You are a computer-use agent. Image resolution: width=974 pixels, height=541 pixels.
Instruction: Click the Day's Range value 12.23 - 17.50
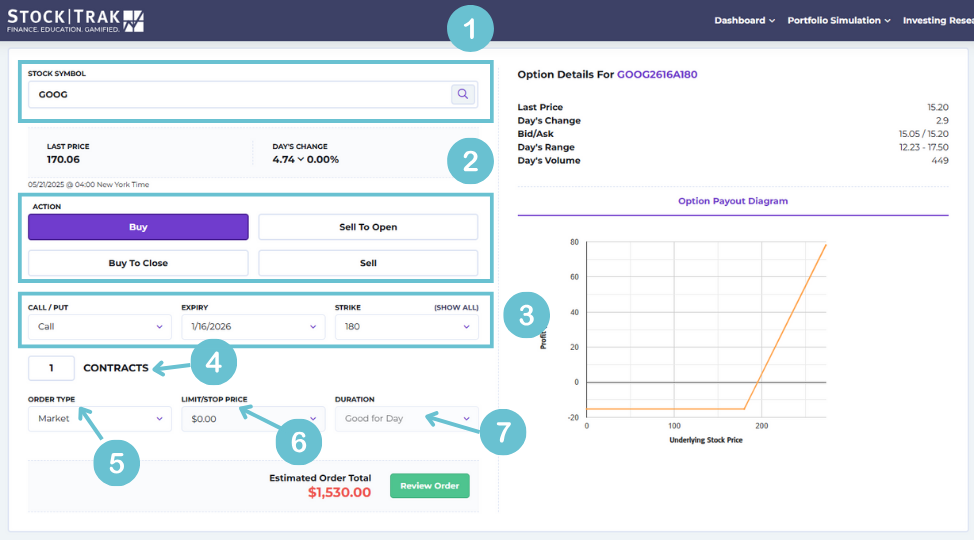point(924,147)
